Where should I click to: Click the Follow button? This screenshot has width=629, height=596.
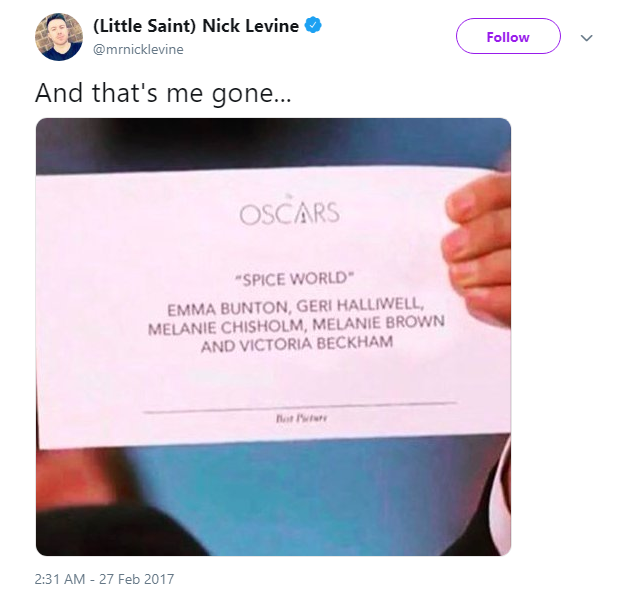click(x=508, y=36)
